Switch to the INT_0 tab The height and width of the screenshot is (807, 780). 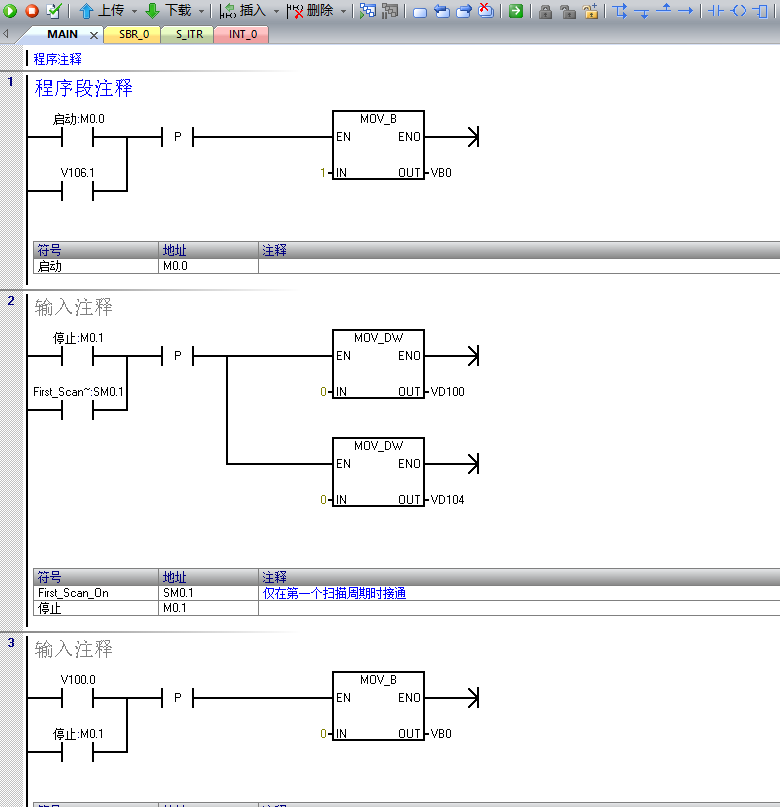point(242,34)
